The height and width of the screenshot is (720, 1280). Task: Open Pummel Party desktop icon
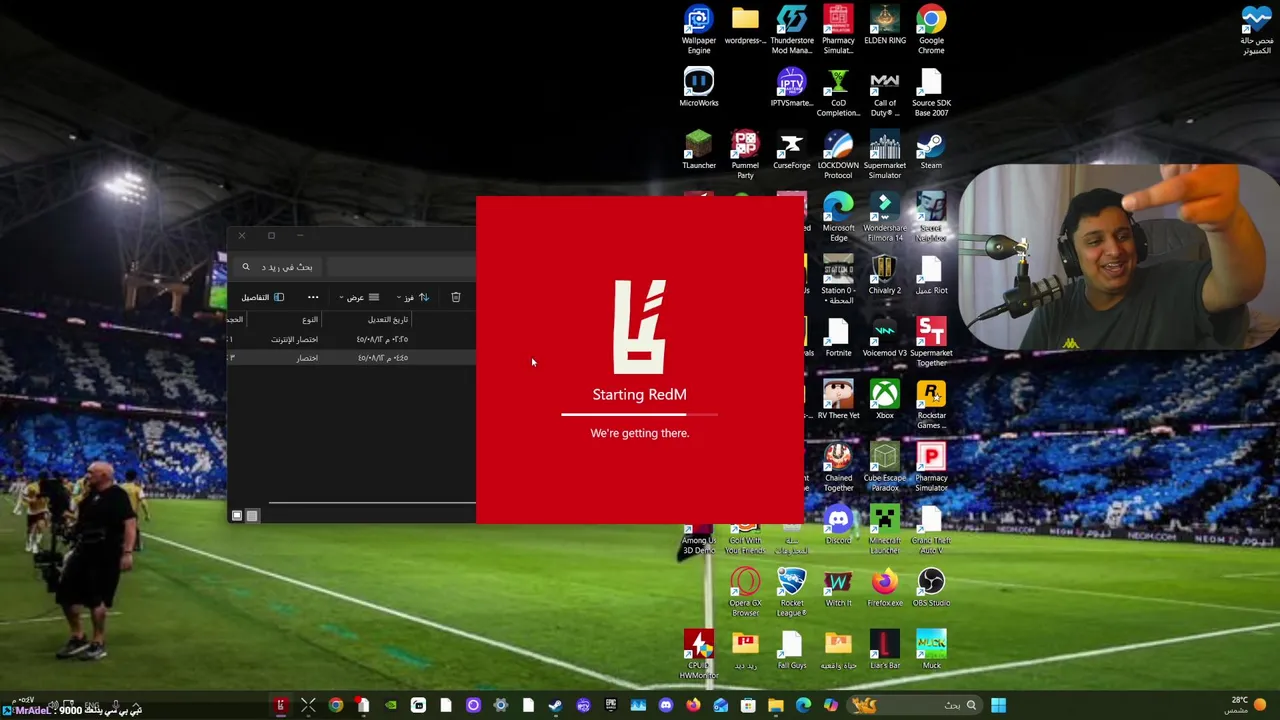point(745,154)
